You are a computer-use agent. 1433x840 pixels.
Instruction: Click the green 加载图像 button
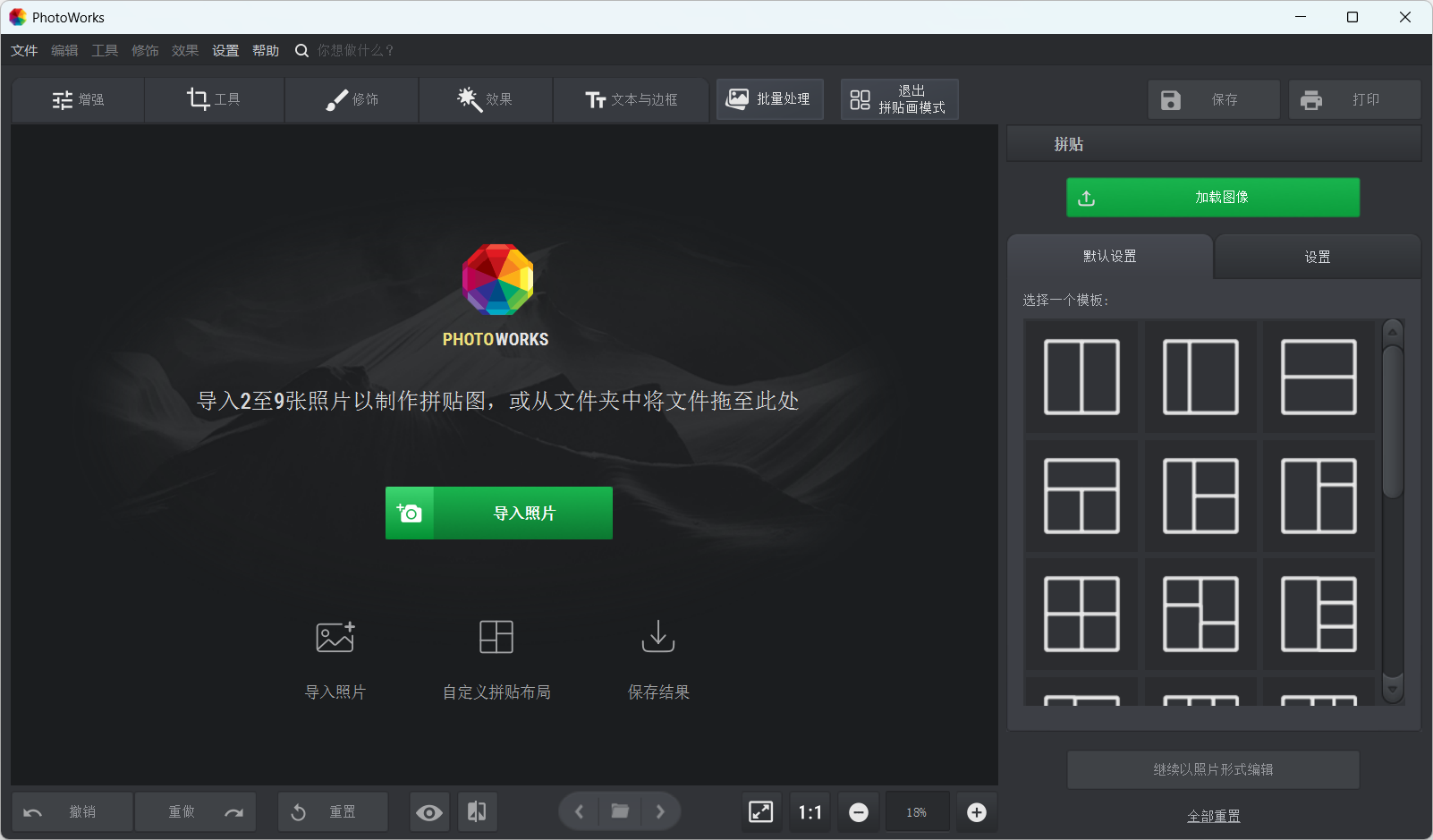(x=1213, y=198)
